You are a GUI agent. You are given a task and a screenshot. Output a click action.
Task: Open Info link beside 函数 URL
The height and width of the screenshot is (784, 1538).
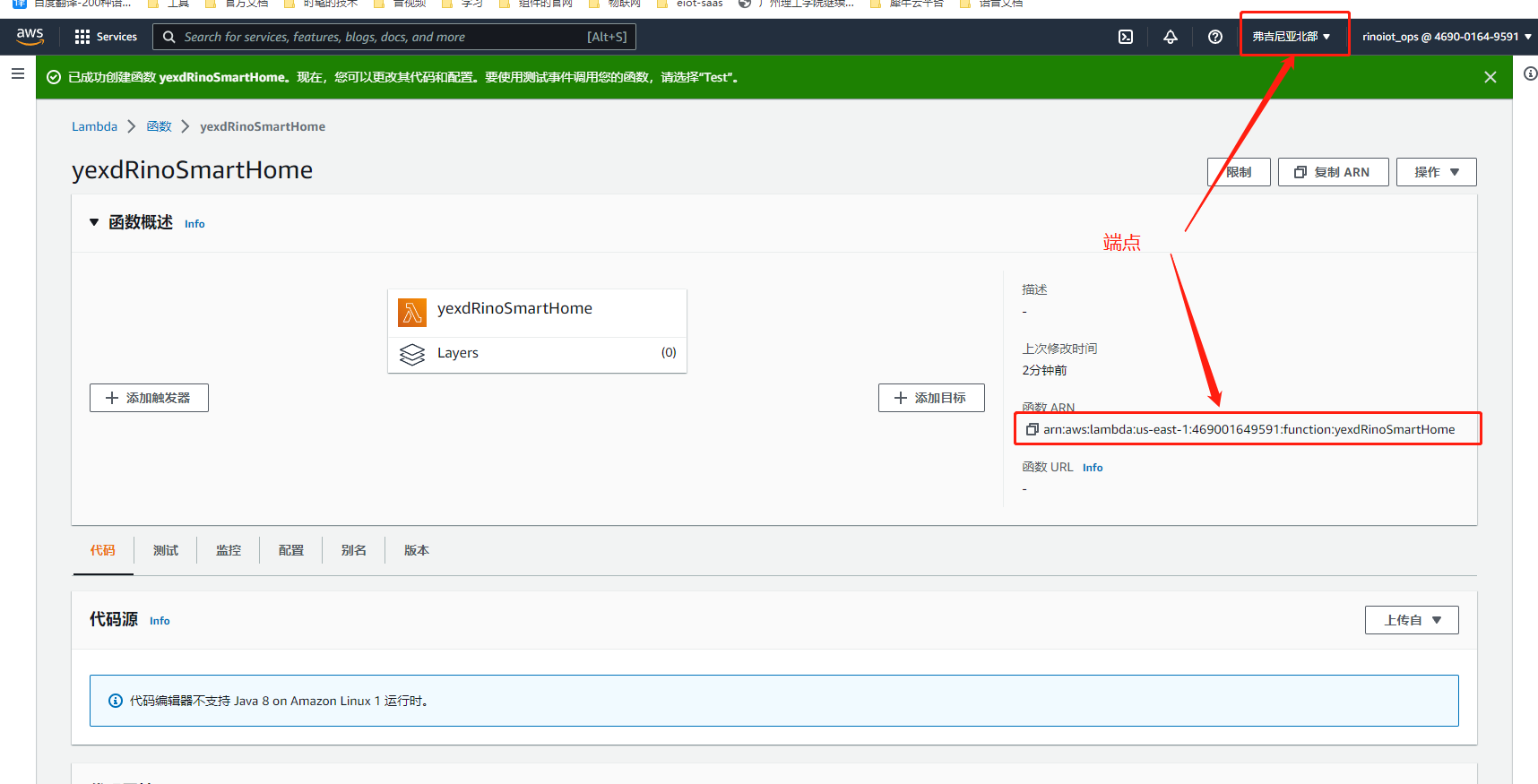click(x=1093, y=468)
